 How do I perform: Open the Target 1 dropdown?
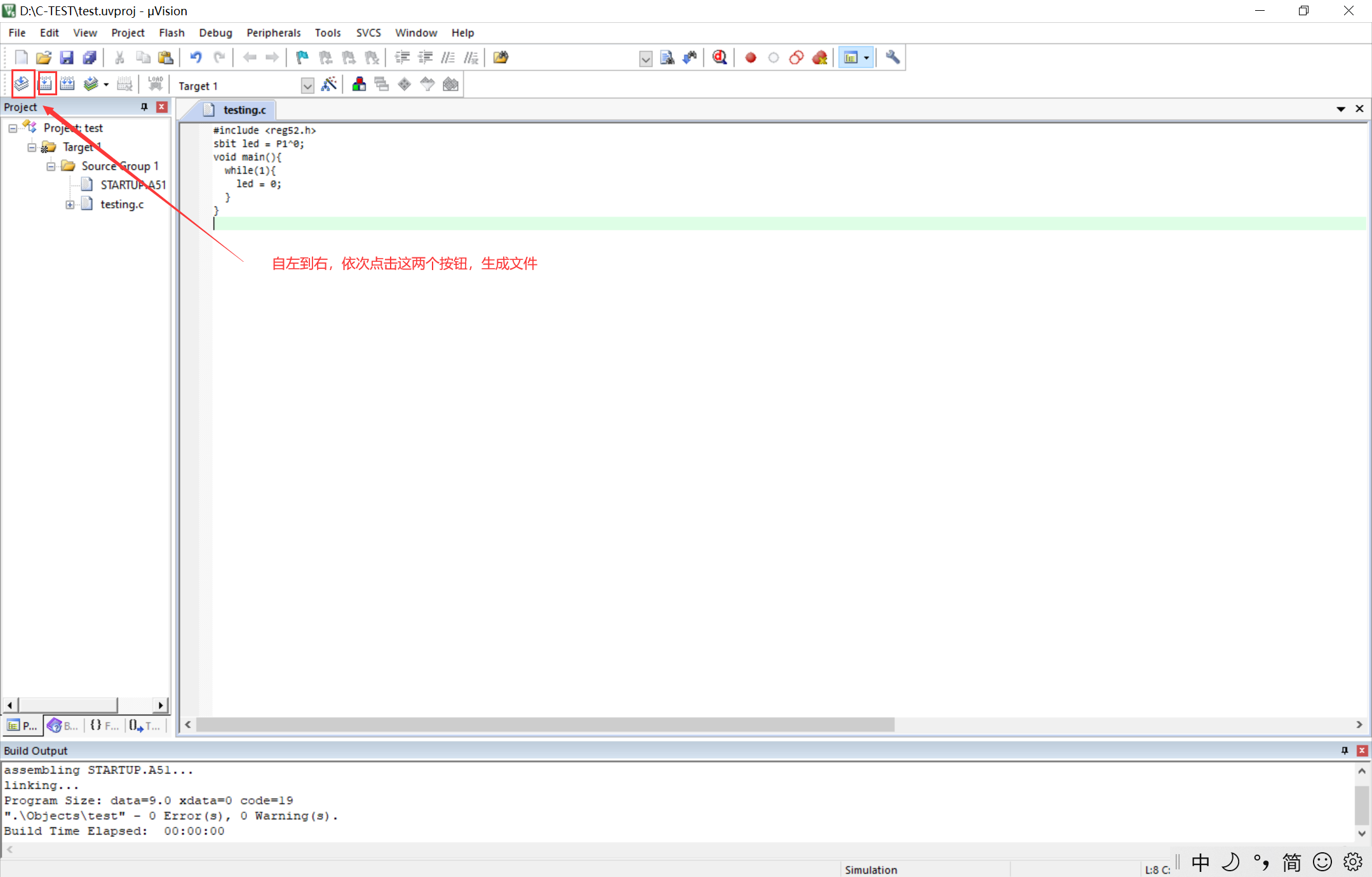pyautogui.click(x=307, y=86)
